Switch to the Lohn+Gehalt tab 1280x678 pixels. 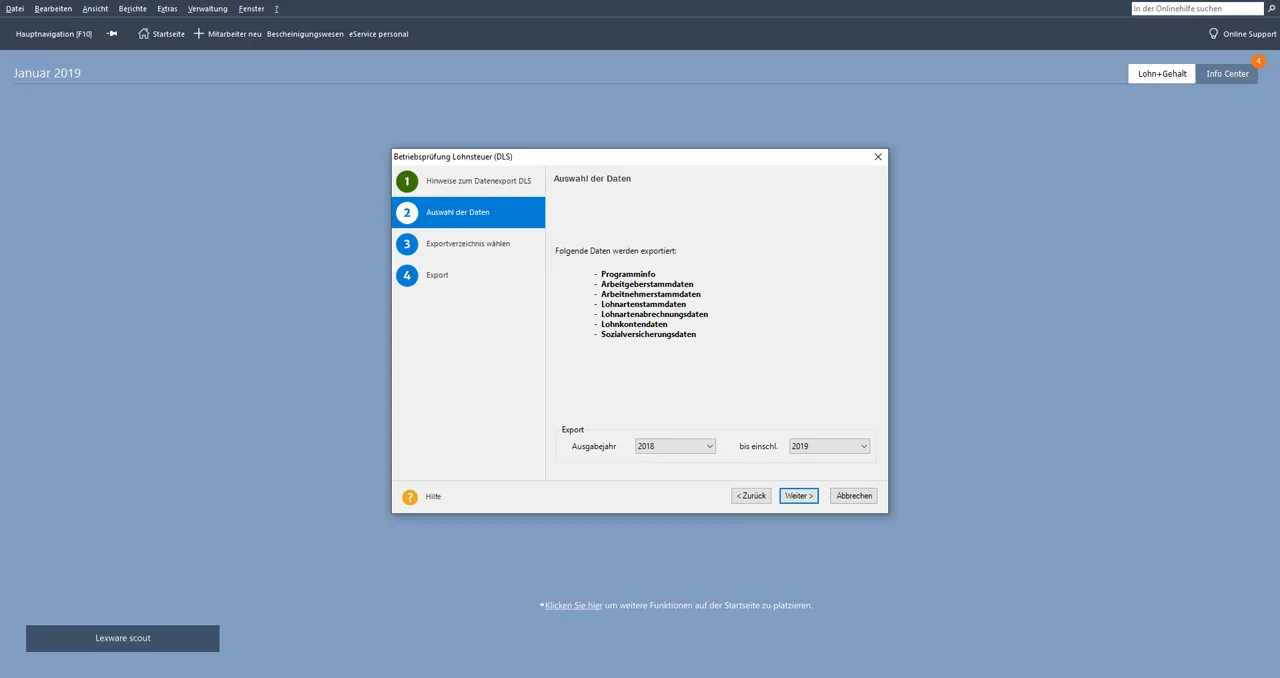[1162, 74]
